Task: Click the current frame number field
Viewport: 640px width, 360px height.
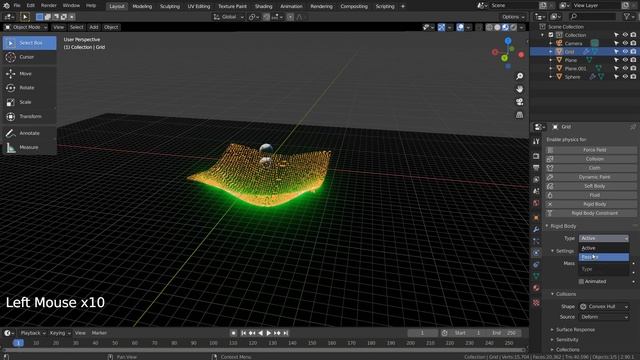Action: point(423,333)
